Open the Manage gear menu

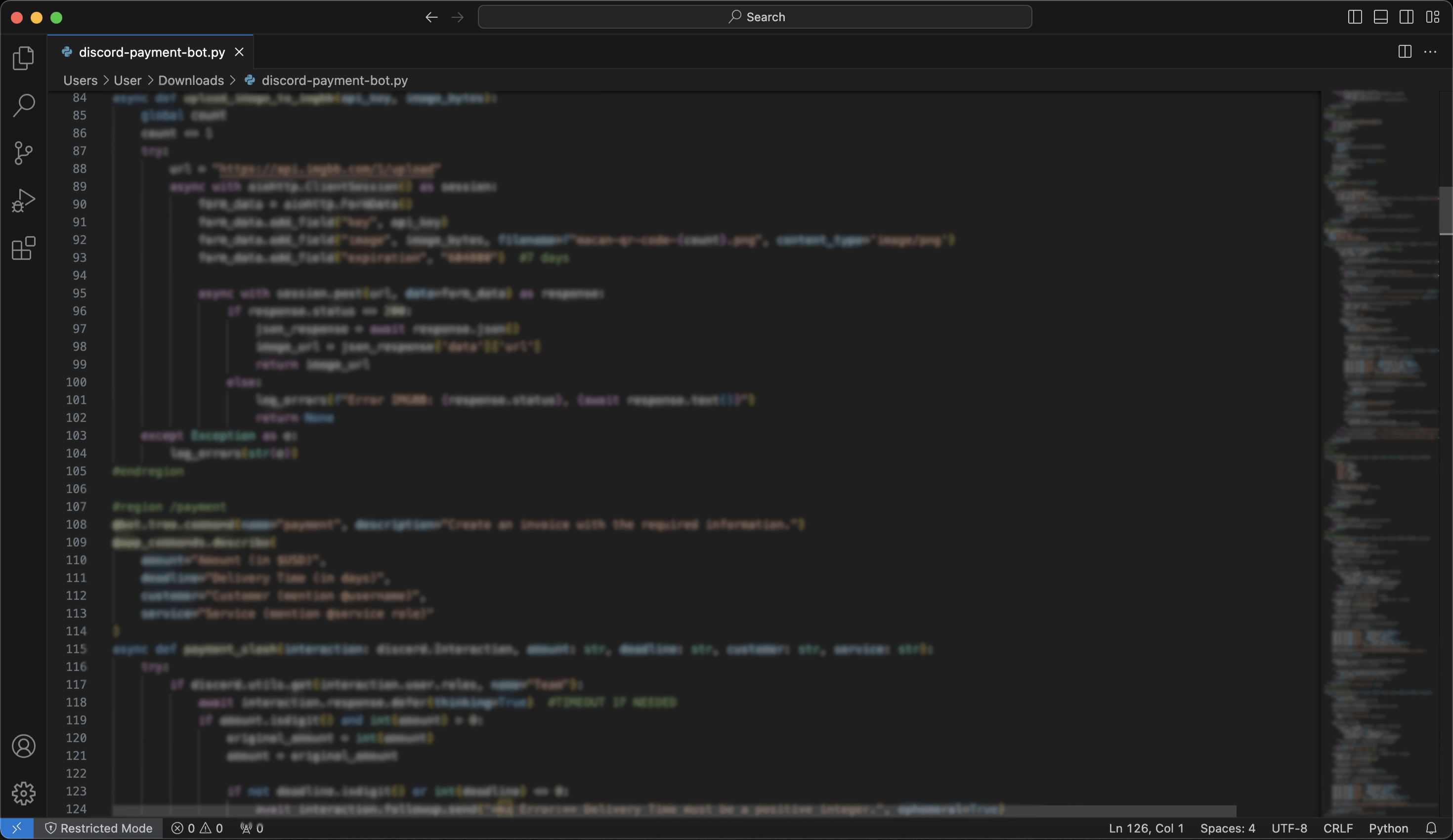[x=23, y=793]
